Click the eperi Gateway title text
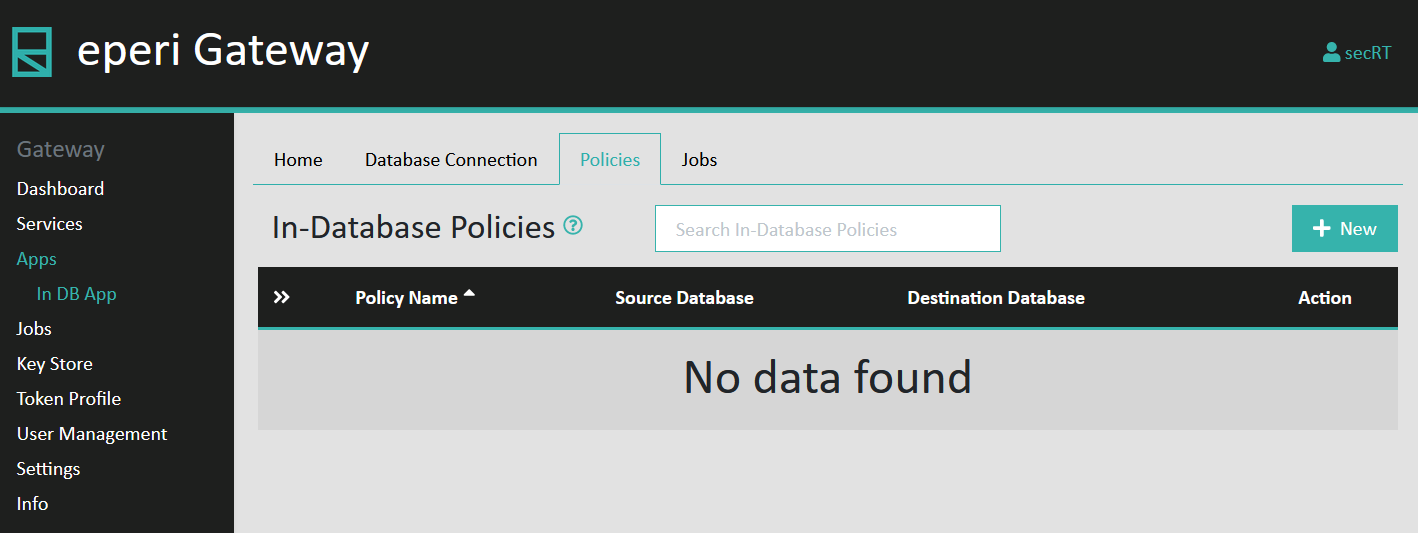1418x533 pixels. [223, 50]
